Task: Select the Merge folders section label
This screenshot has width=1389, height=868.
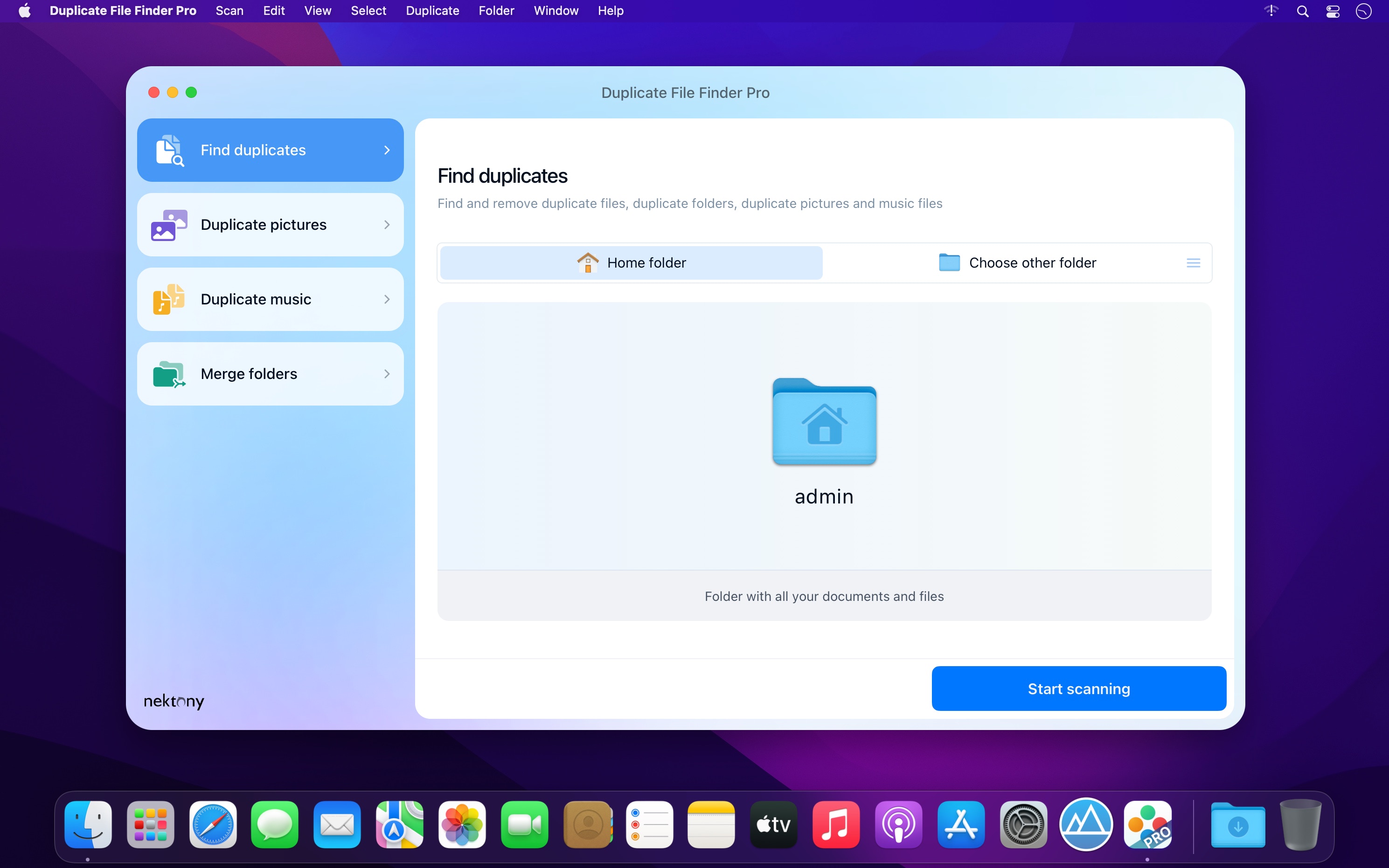Action: 249,374
